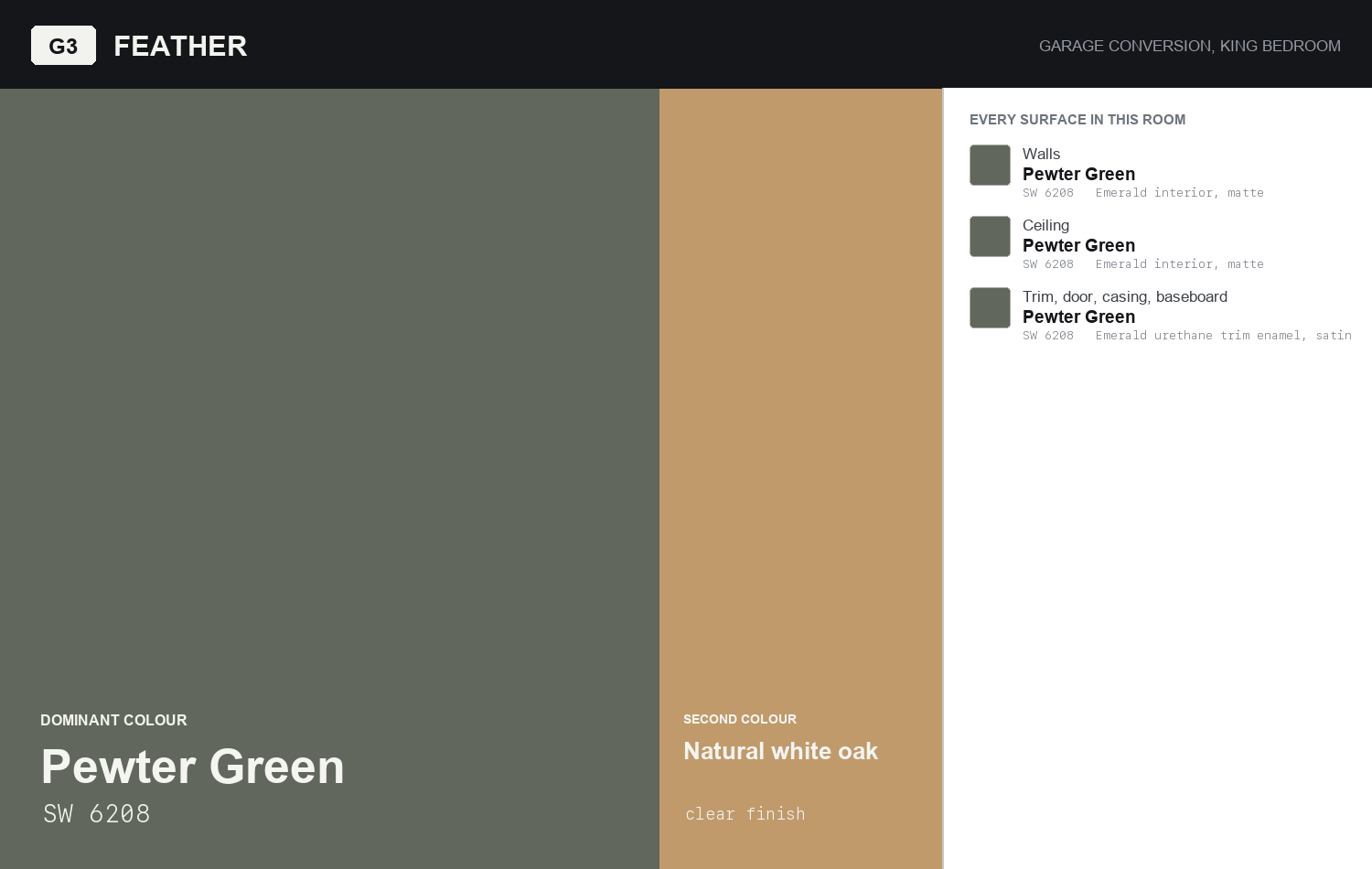This screenshot has width=1372, height=869.
Task: Select the Natural white oak colour panel
Action: coord(800,478)
